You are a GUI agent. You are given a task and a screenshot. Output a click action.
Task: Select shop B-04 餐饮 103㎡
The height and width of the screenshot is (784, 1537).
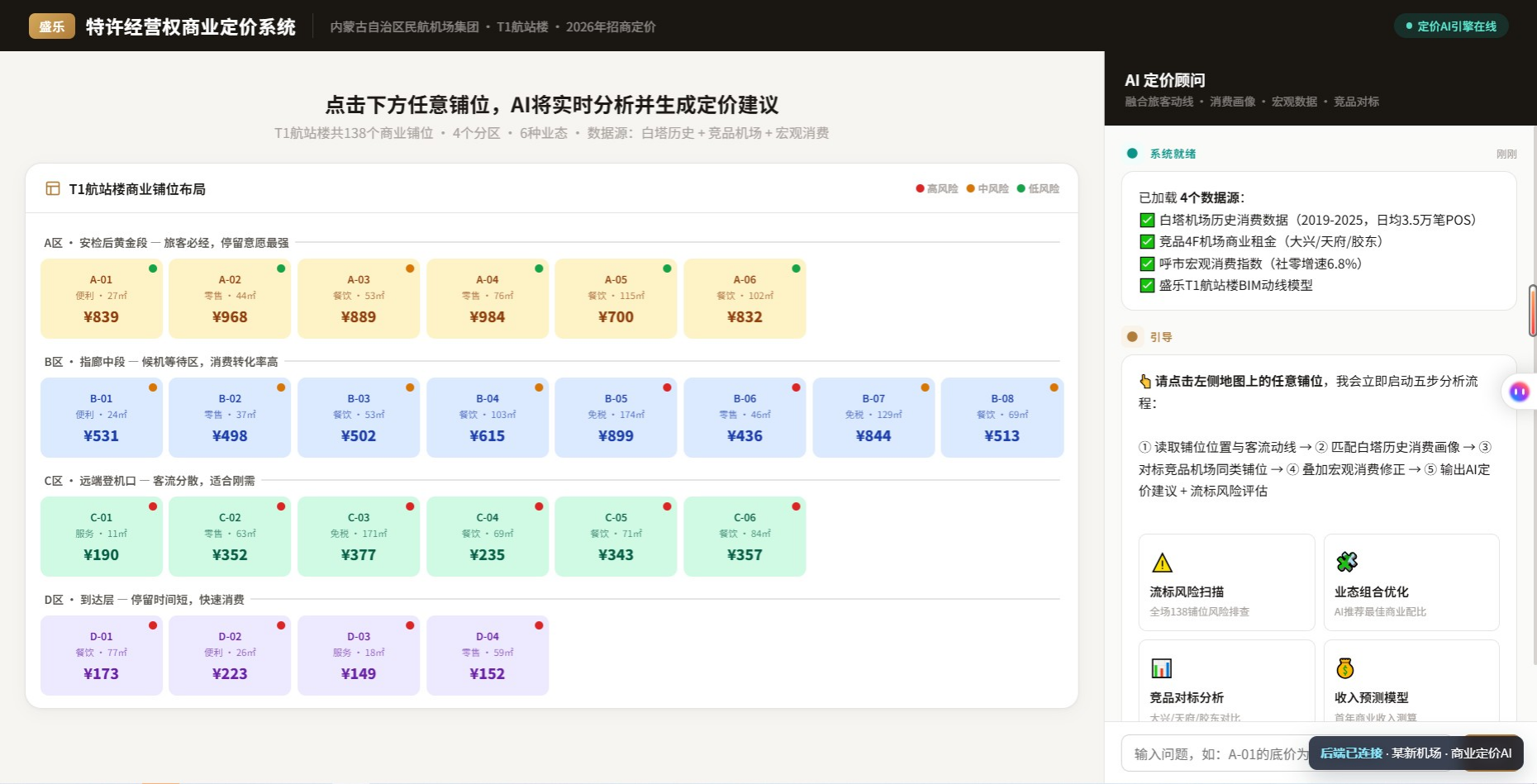tap(488, 417)
